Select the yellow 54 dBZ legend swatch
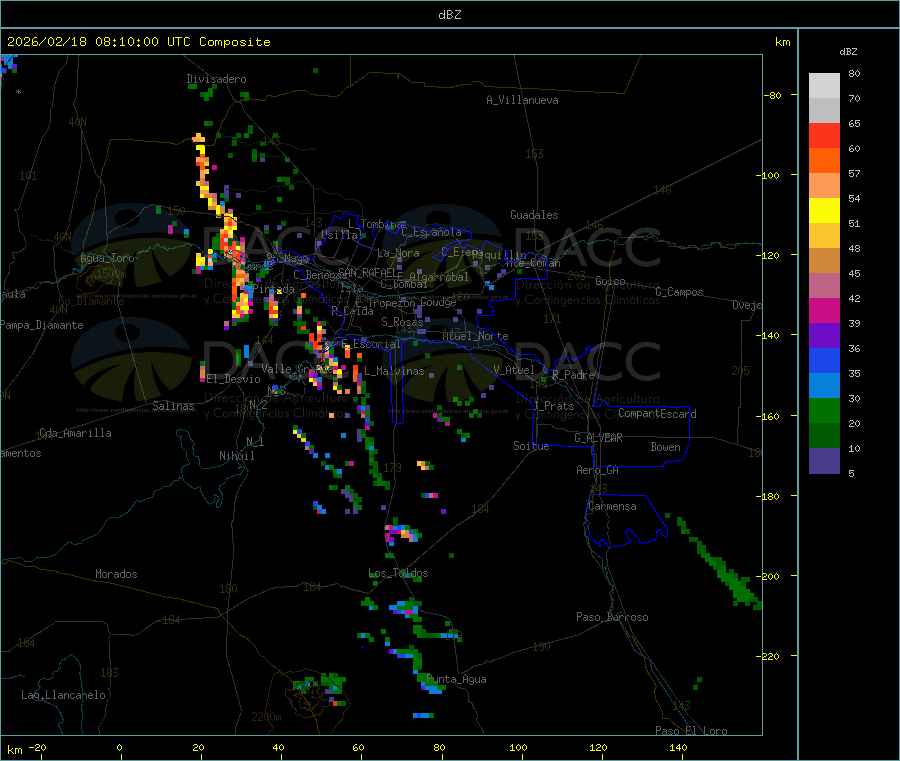Viewport: 900px width, 761px height. [824, 211]
